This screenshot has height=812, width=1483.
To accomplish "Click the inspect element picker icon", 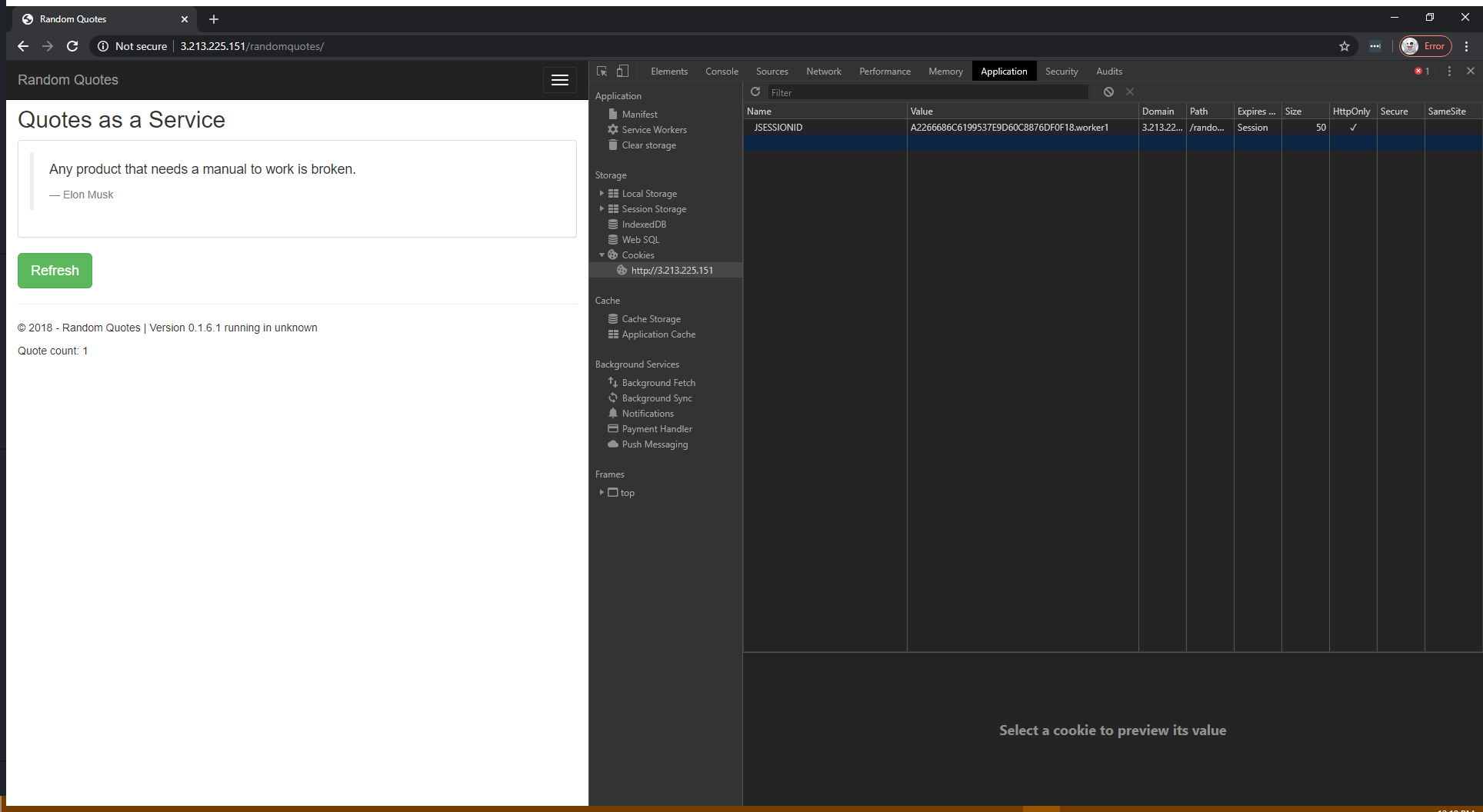I will click(602, 71).
